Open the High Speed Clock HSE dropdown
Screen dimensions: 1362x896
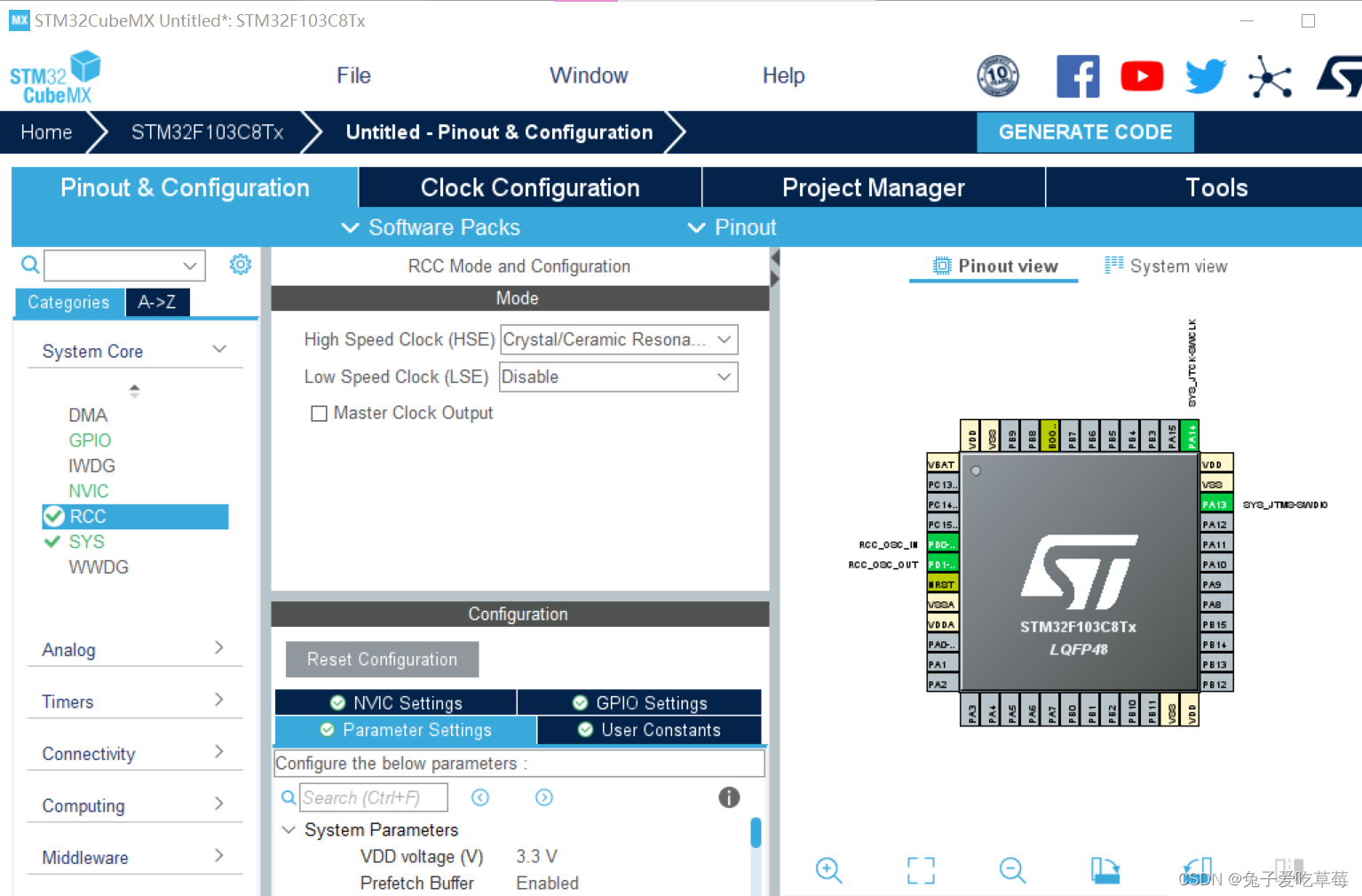(x=722, y=339)
